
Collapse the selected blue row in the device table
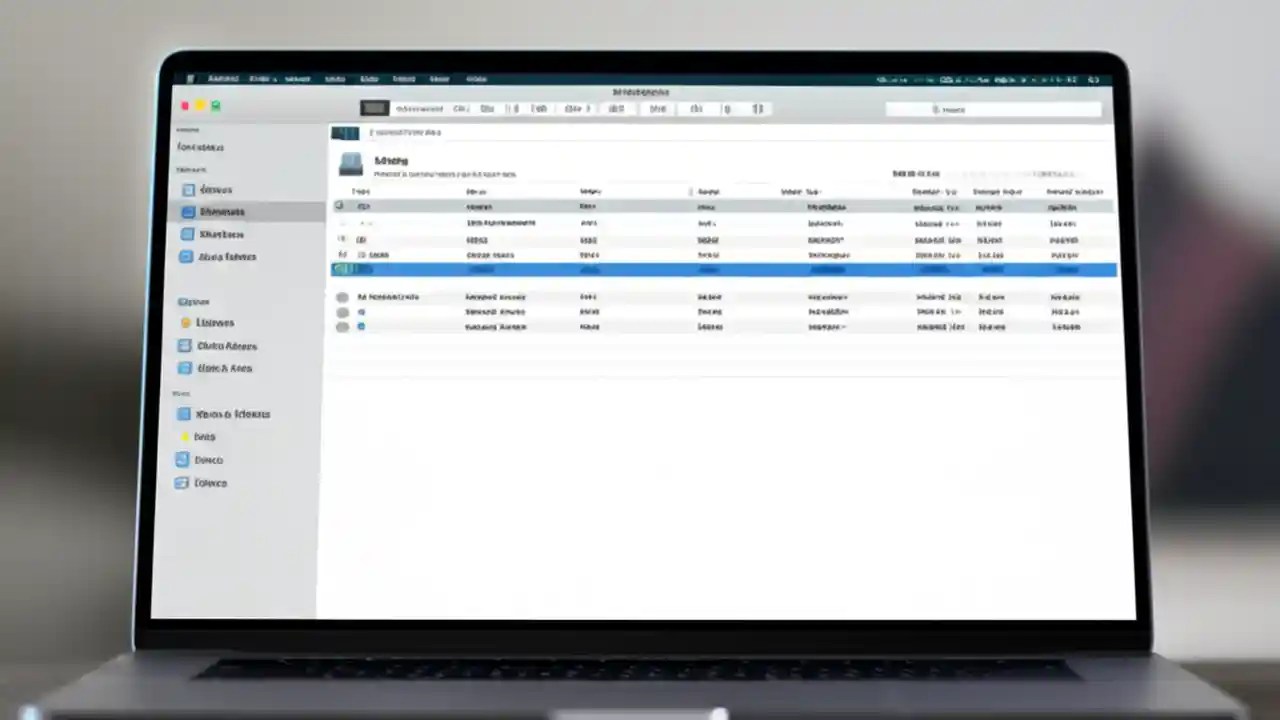(338, 269)
